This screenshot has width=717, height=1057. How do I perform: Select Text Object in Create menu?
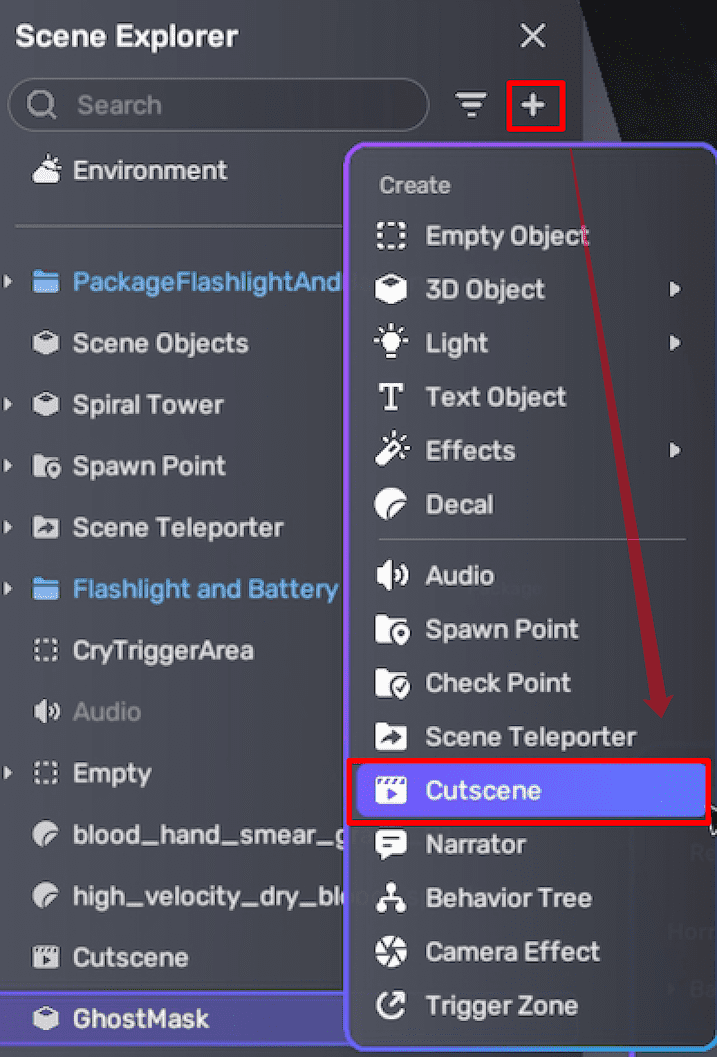click(x=495, y=397)
